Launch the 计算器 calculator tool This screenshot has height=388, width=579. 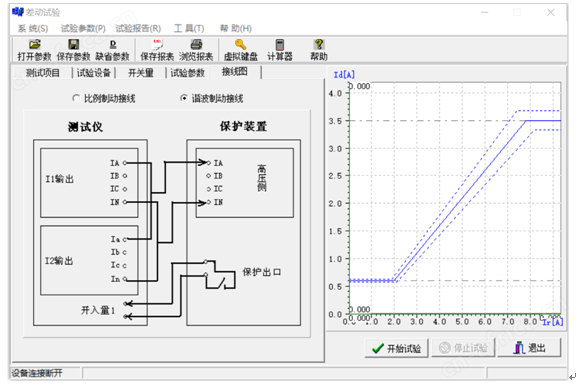(280, 50)
